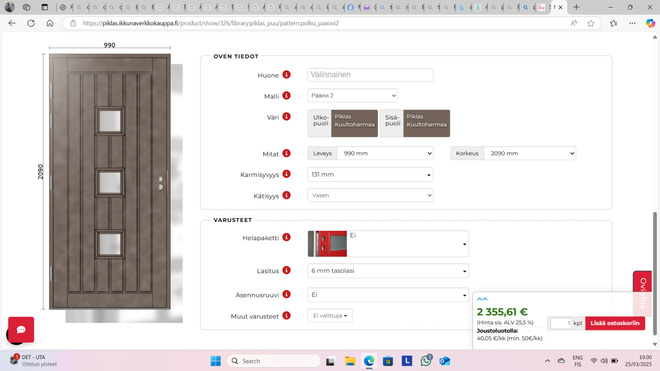
Task: Open the Malli dropdown showing Paavi 2
Action: (352, 96)
